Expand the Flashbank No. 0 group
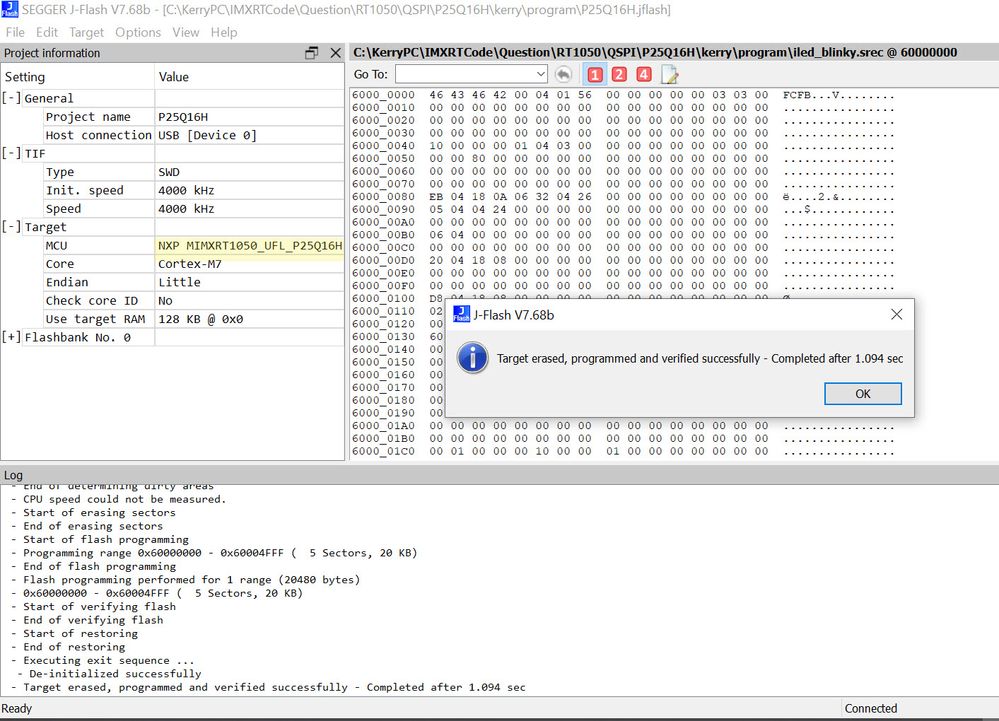The height and width of the screenshot is (721, 999). coord(11,337)
